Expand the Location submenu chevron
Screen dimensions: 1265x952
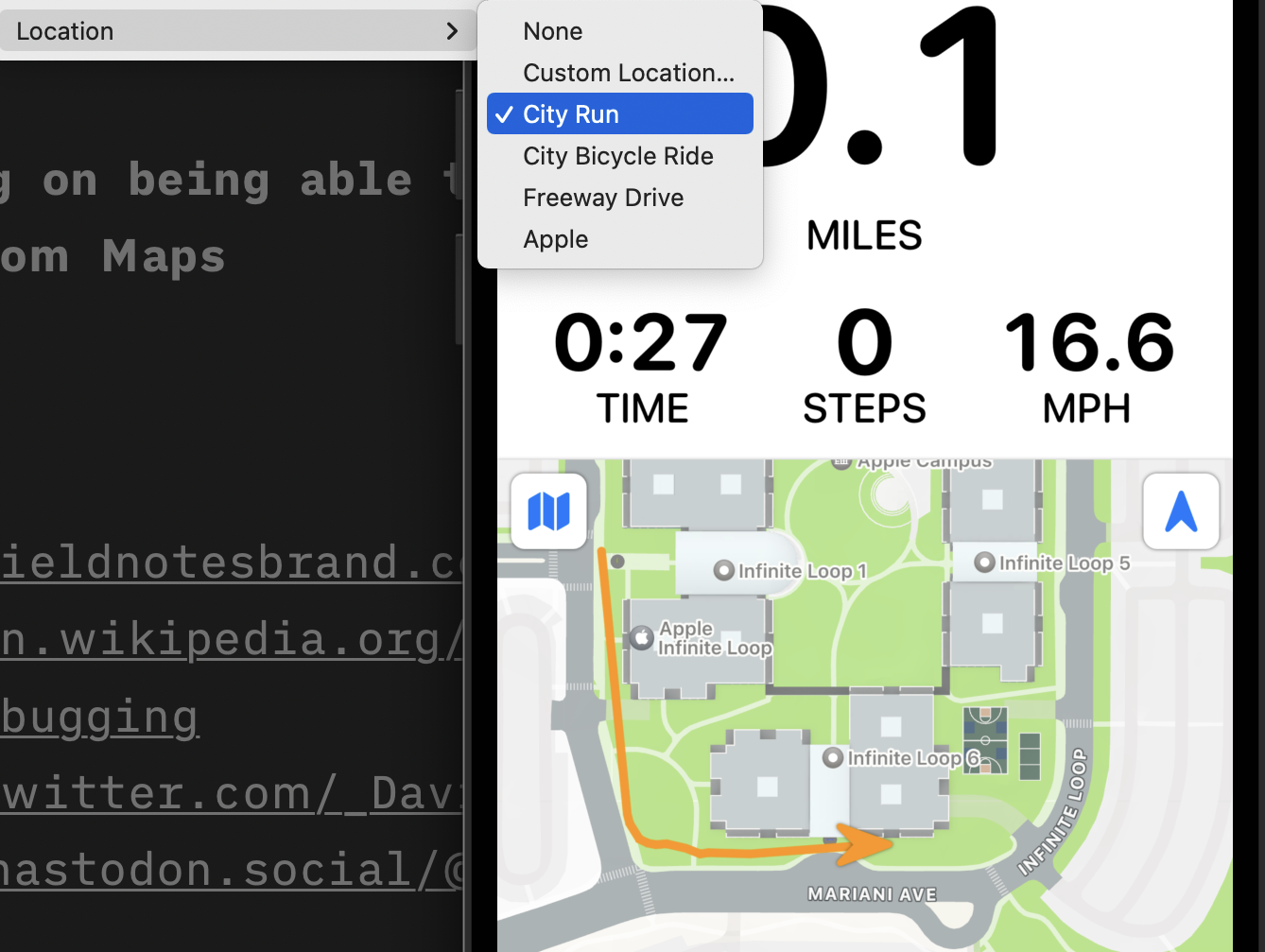452,31
